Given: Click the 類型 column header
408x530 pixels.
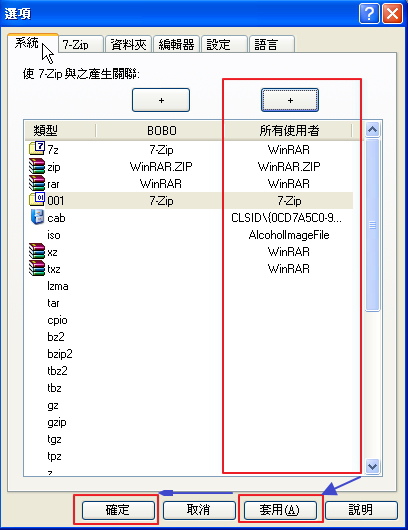Looking at the screenshot, I should [60, 130].
